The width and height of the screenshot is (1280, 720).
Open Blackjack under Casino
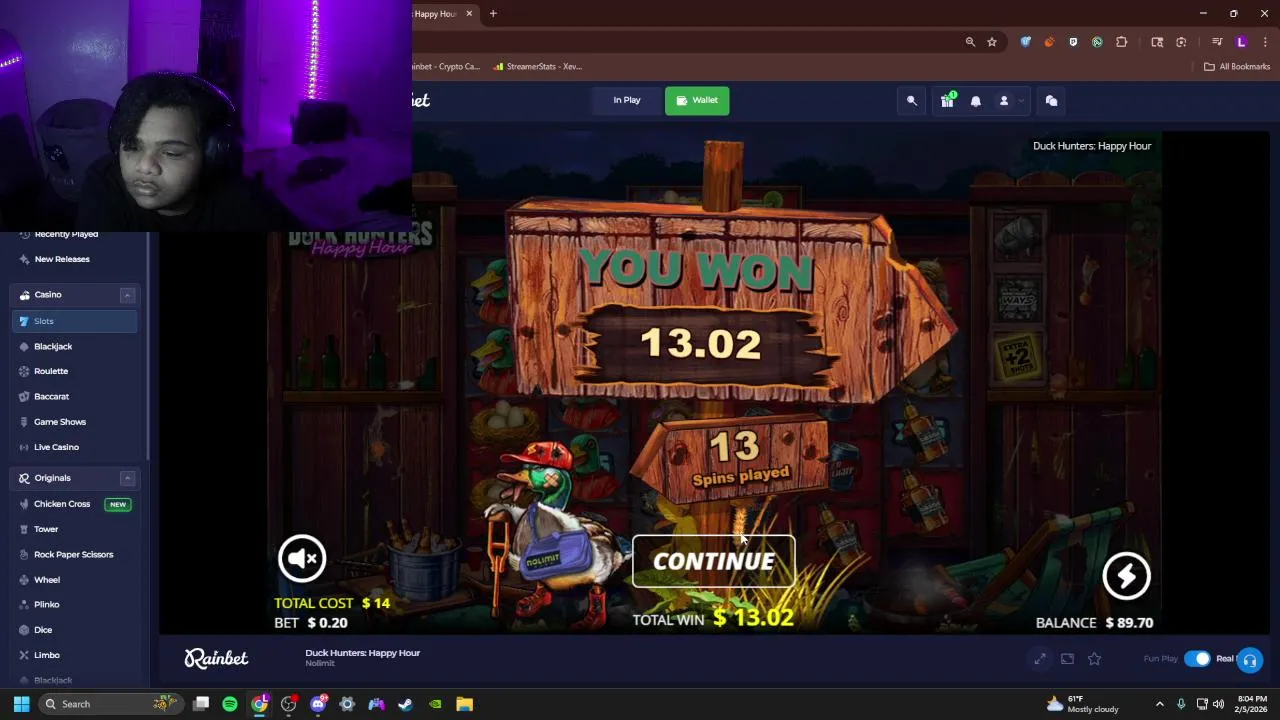coord(53,346)
